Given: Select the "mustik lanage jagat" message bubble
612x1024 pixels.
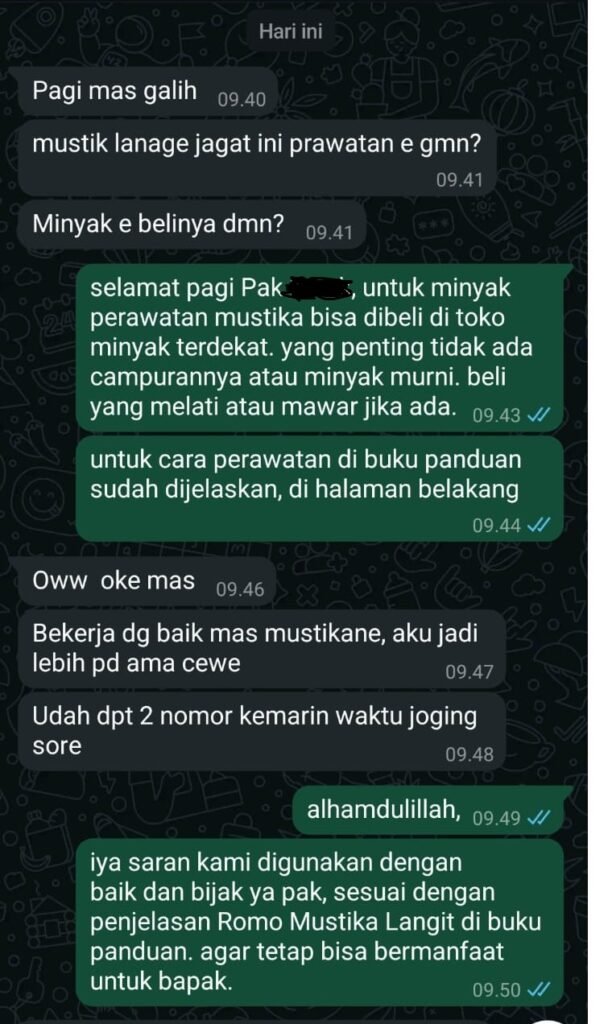Looking at the screenshot, I should (x=257, y=159).
